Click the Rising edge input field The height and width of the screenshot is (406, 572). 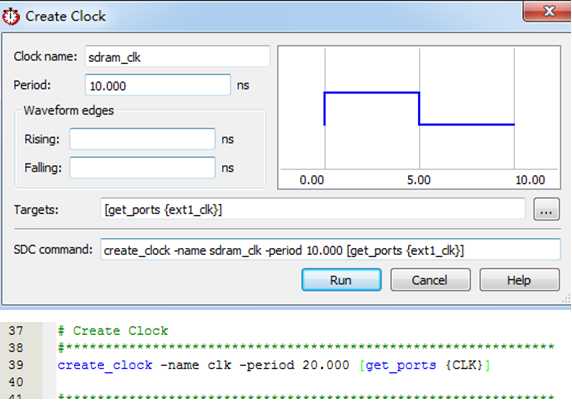[x=142, y=139]
